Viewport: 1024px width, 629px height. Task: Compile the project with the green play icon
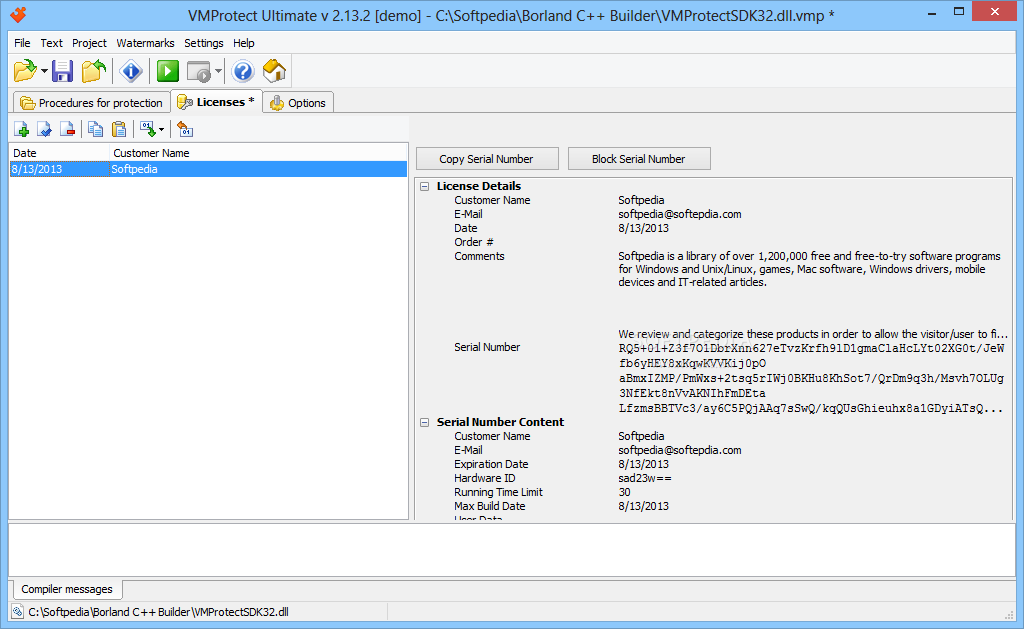point(168,71)
